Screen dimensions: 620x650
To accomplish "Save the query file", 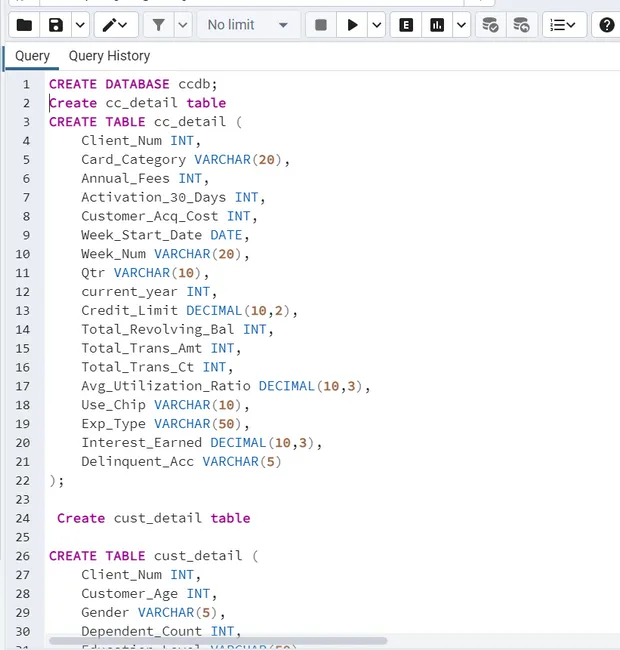I will pyautogui.click(x=56, y=25).
